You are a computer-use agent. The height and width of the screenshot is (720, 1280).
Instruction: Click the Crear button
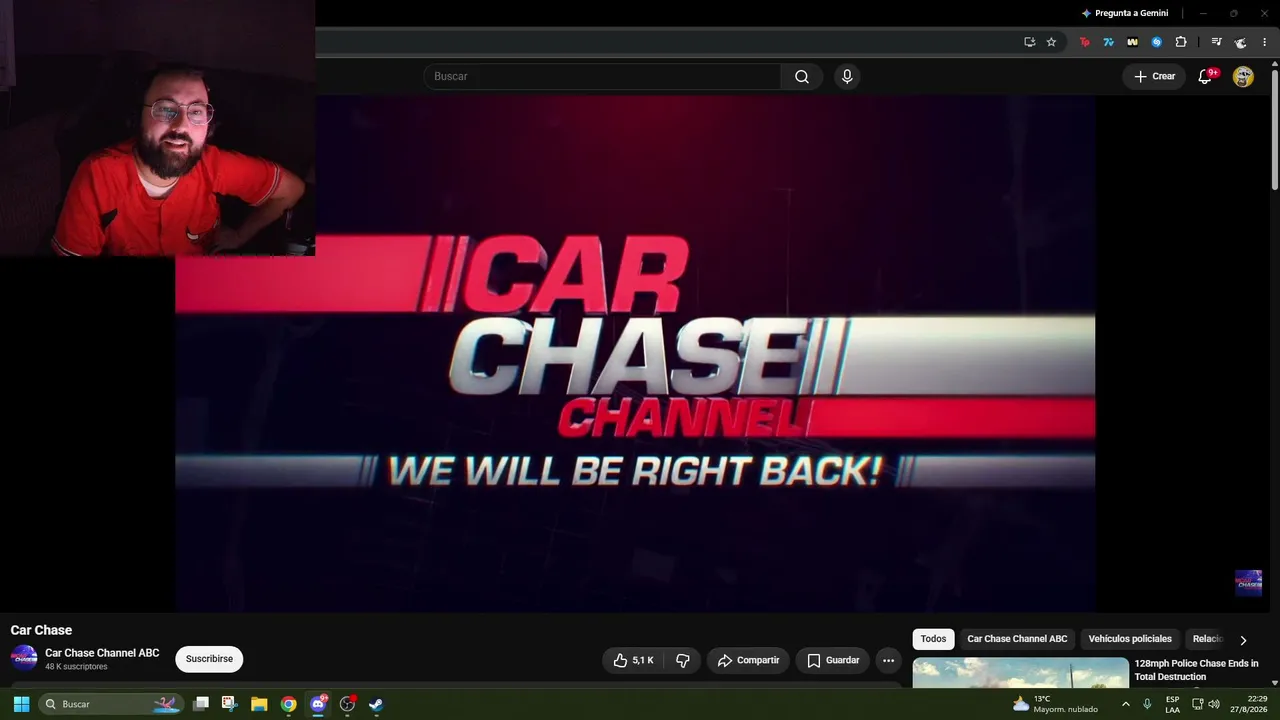coord(1154,77)
